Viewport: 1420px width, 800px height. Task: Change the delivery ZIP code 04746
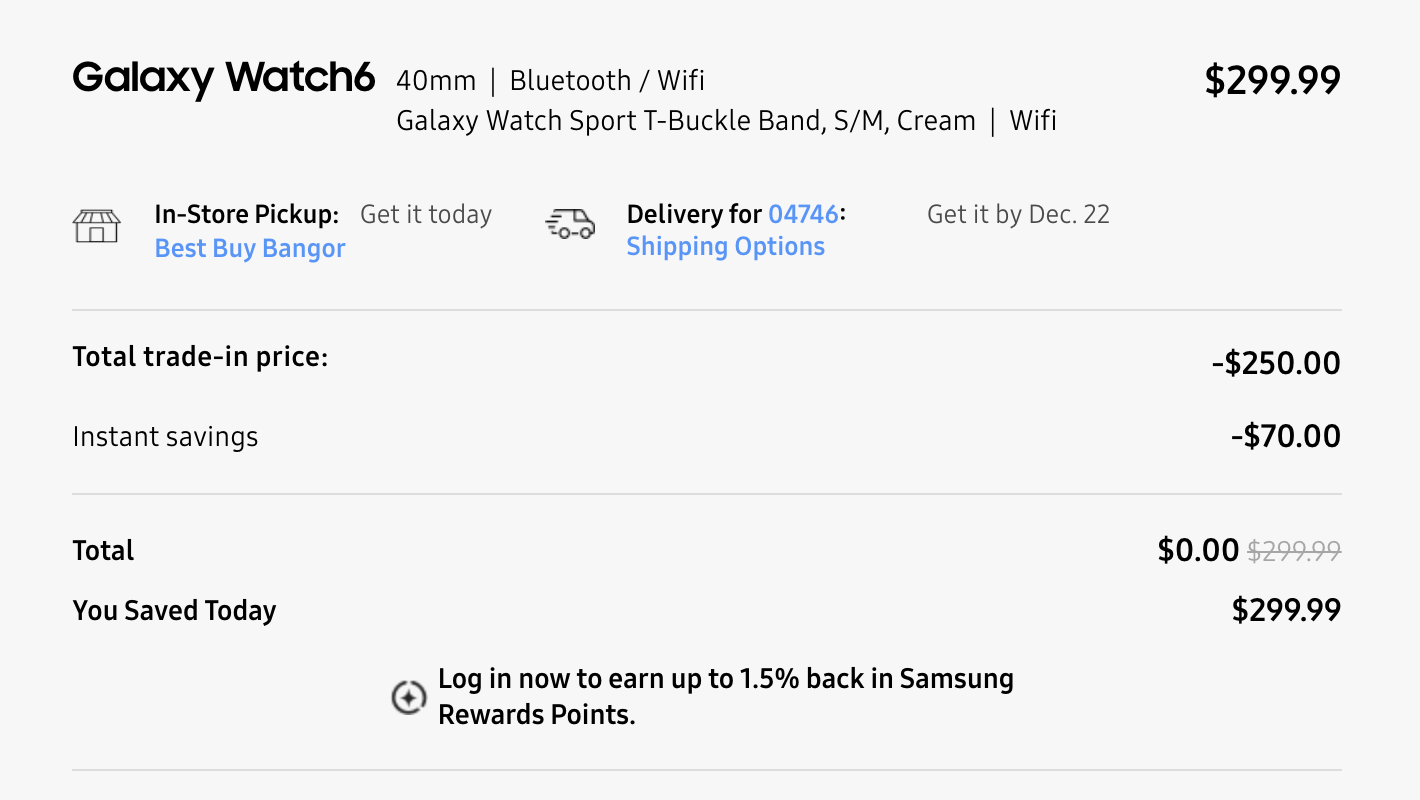point(803,214)
